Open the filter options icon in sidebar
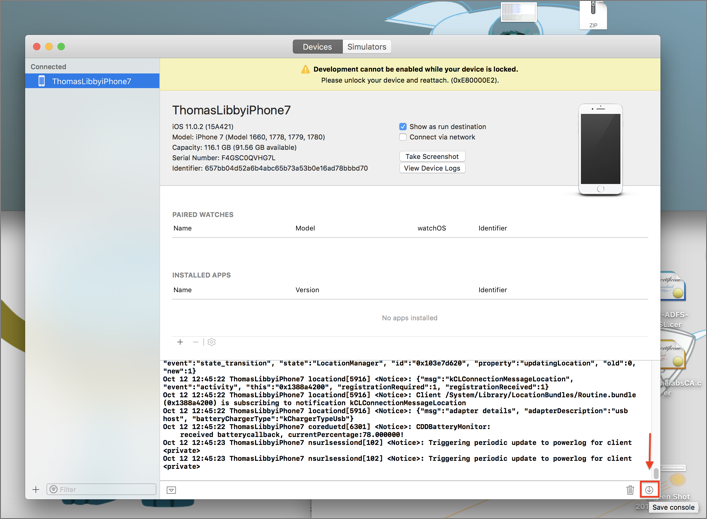Image resolution: width=707 pixels, height=519 pixels. tap(53, 489)
